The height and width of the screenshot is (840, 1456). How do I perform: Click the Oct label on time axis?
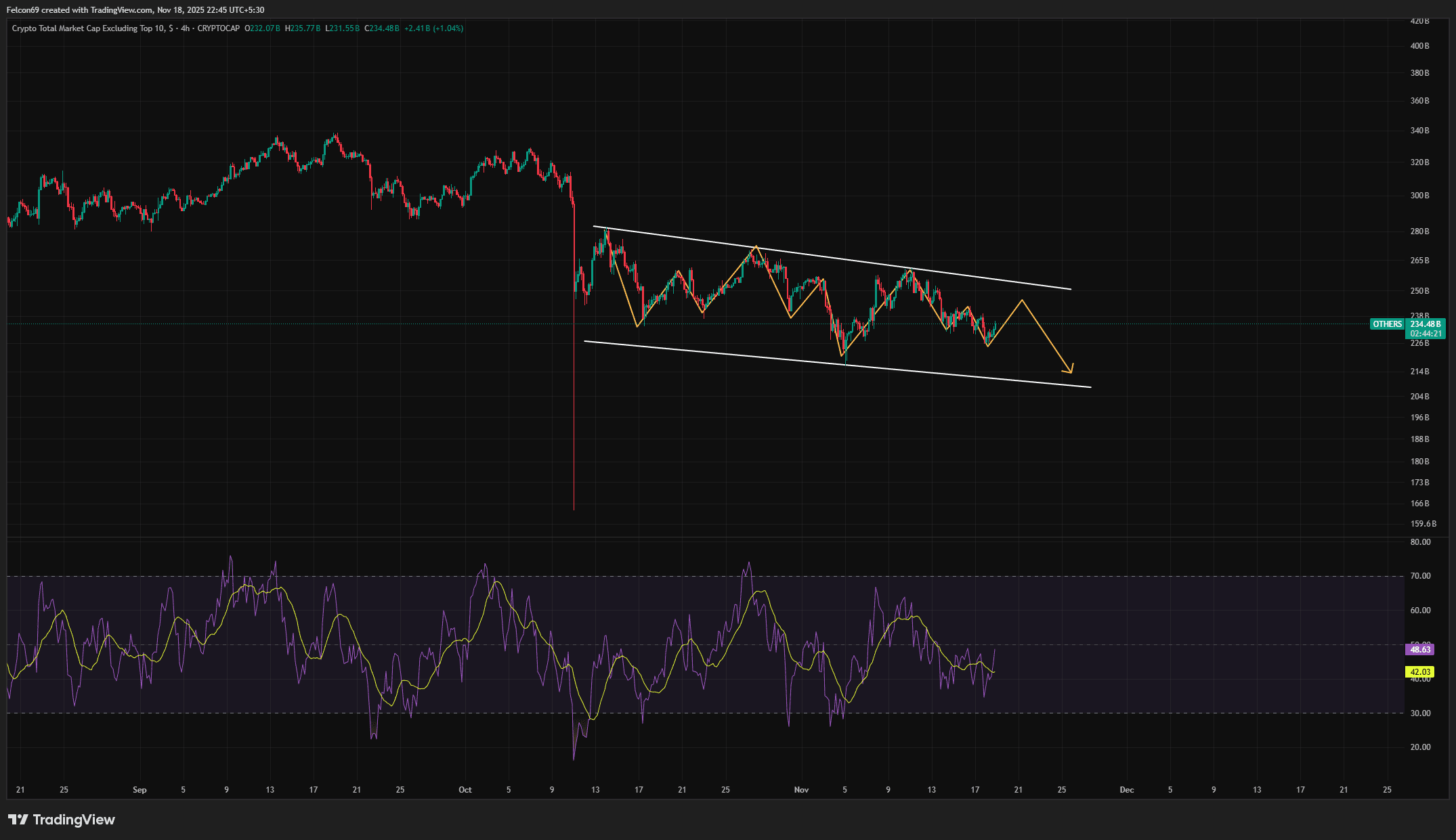point(465,790)
